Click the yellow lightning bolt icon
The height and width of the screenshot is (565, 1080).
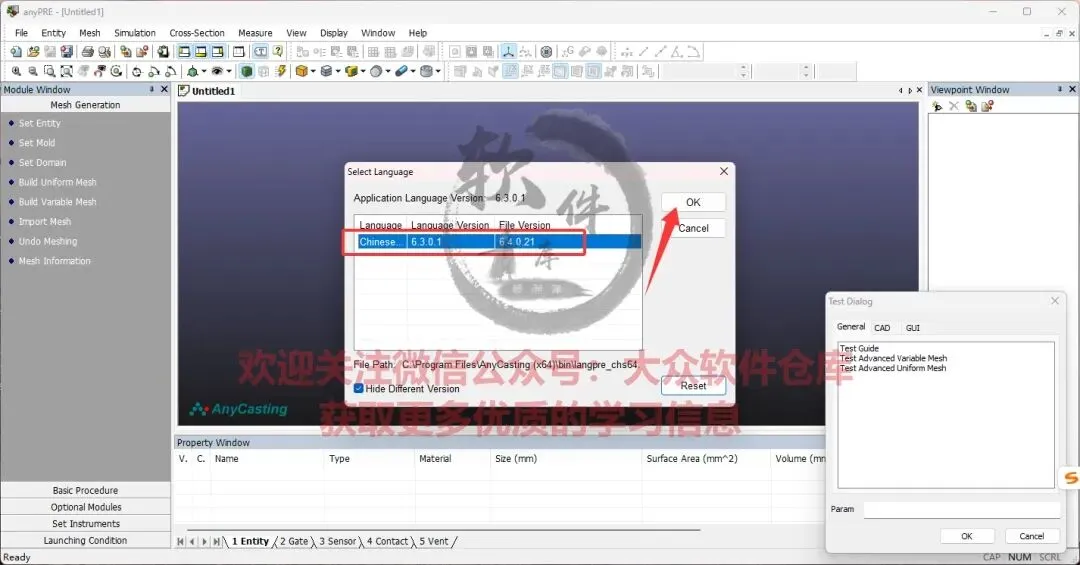point(281,71)
